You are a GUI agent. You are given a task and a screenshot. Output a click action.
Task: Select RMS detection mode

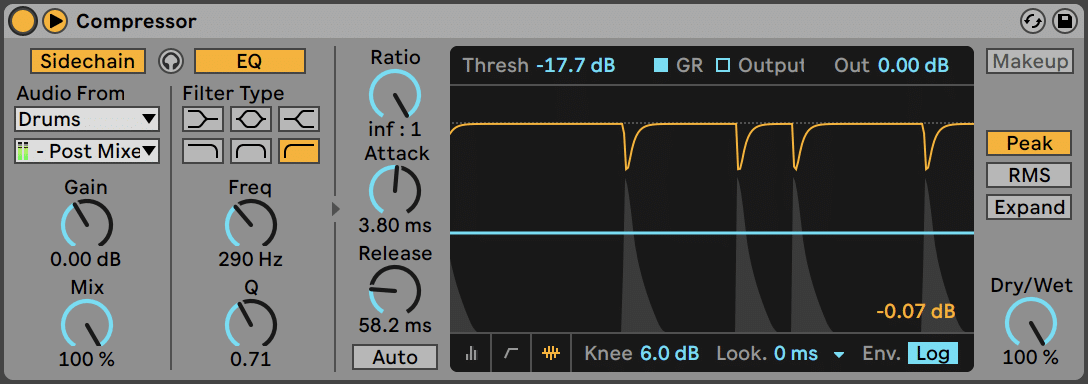tap(1030, 175)
